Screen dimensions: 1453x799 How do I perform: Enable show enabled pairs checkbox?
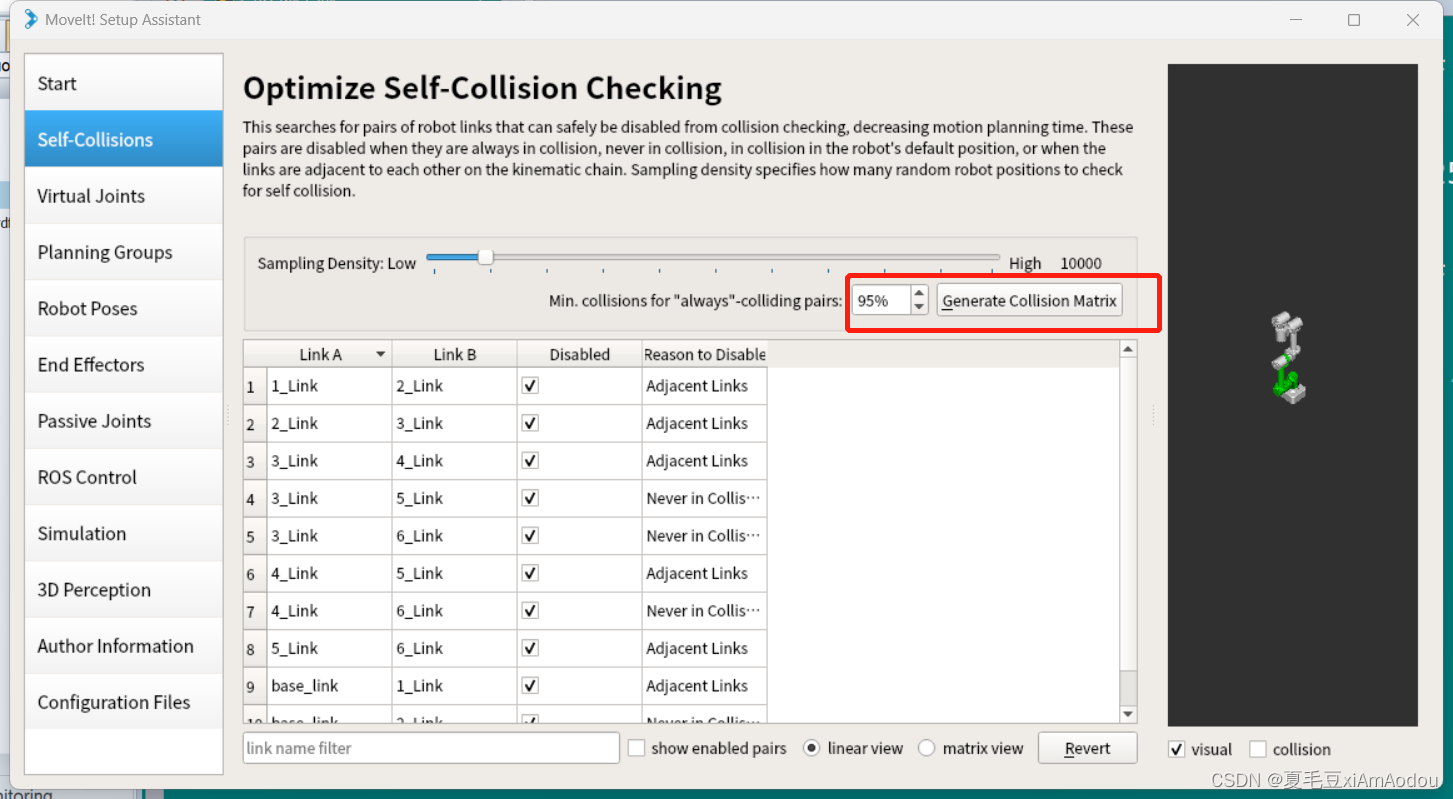point(636,748)
